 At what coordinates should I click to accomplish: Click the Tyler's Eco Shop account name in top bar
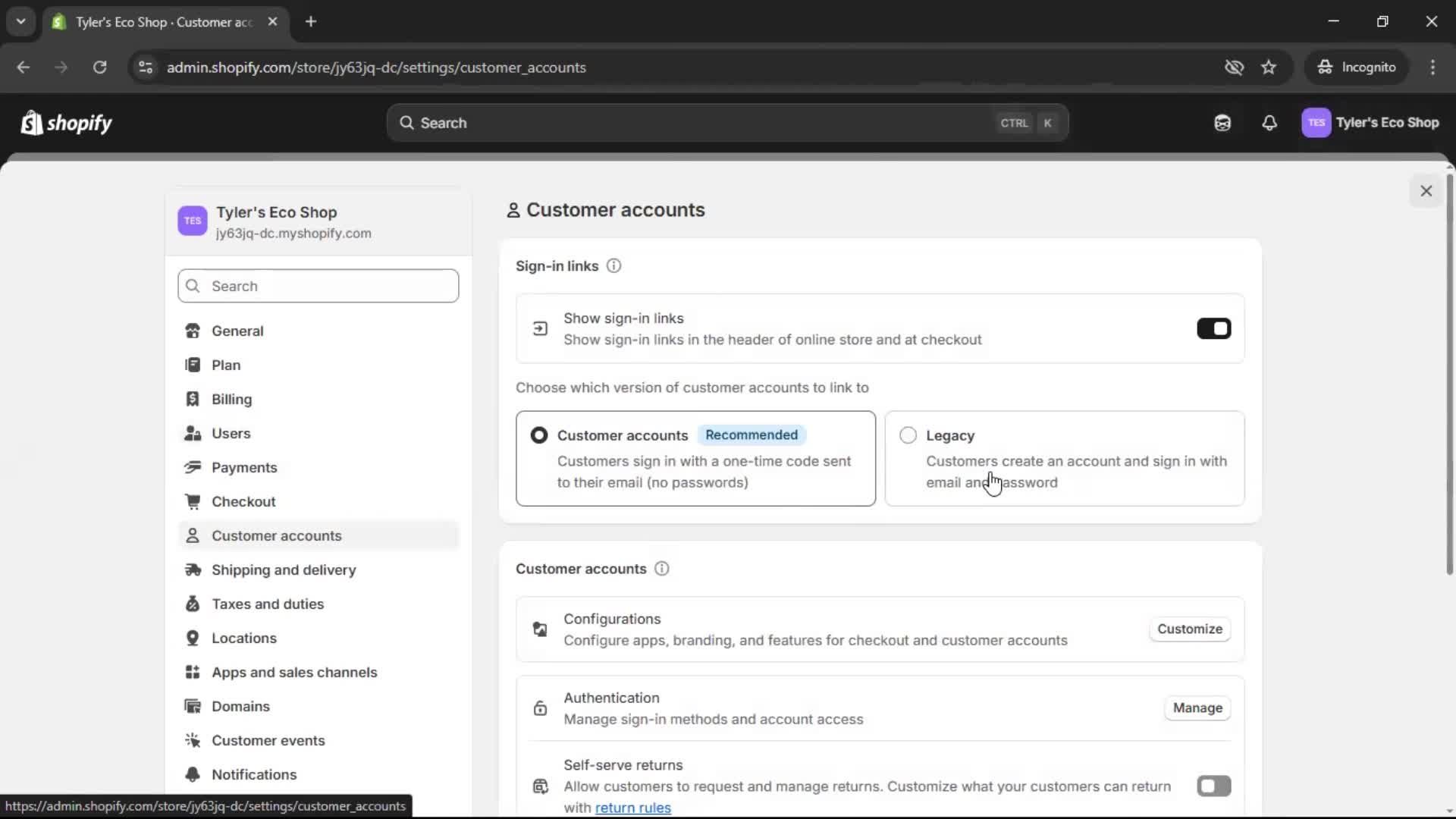click(x=1387, y=123)
